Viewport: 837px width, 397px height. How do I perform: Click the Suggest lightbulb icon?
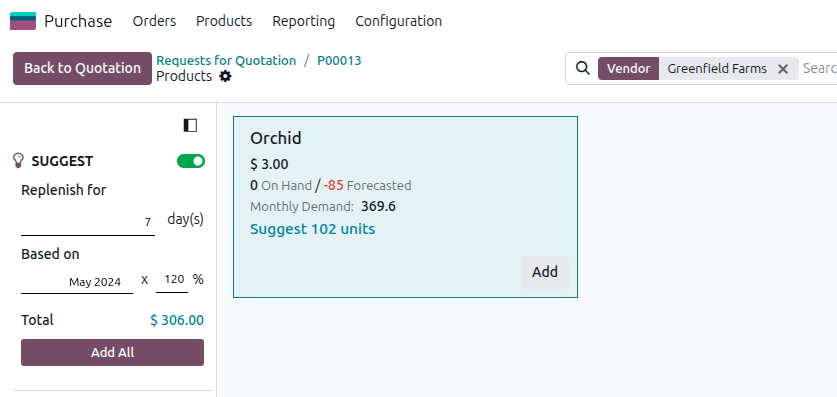pos(18,161)
